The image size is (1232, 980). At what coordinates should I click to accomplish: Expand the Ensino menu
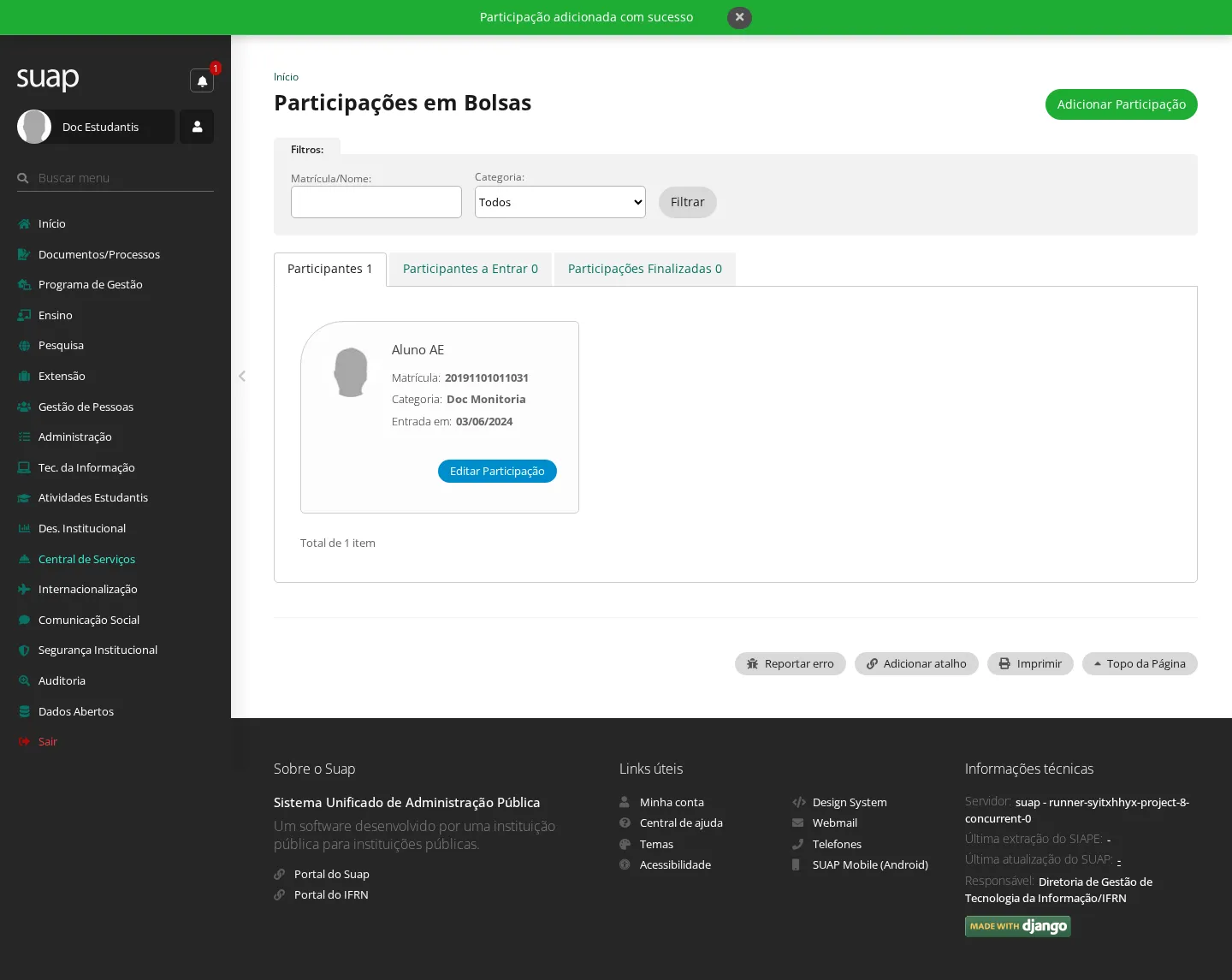click(56, 315)
